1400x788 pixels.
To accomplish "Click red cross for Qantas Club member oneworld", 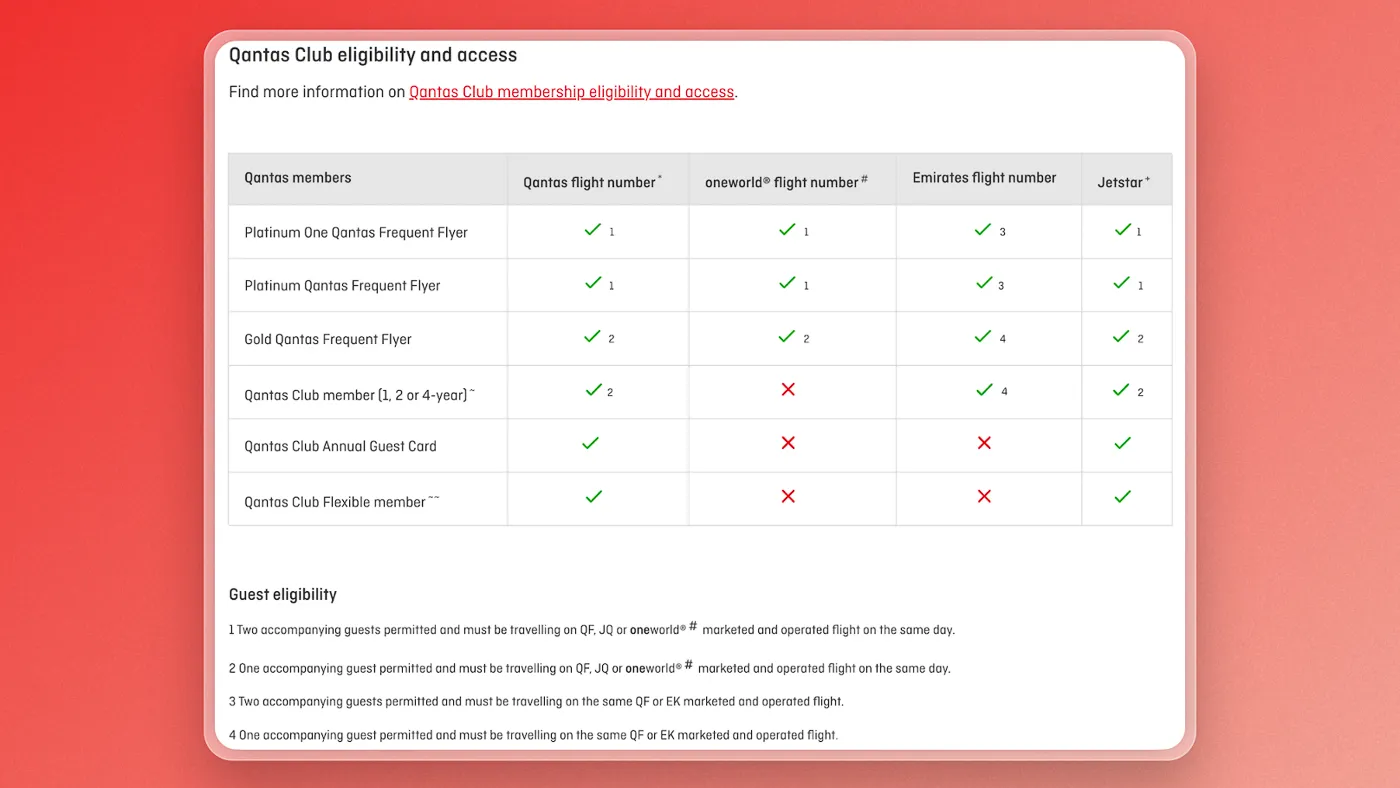I will tap(788, 389).
